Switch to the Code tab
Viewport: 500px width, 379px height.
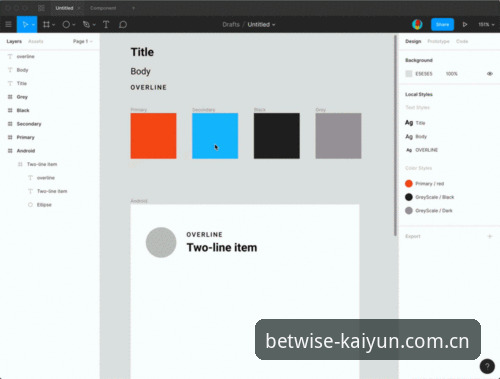tap(462, 41)
